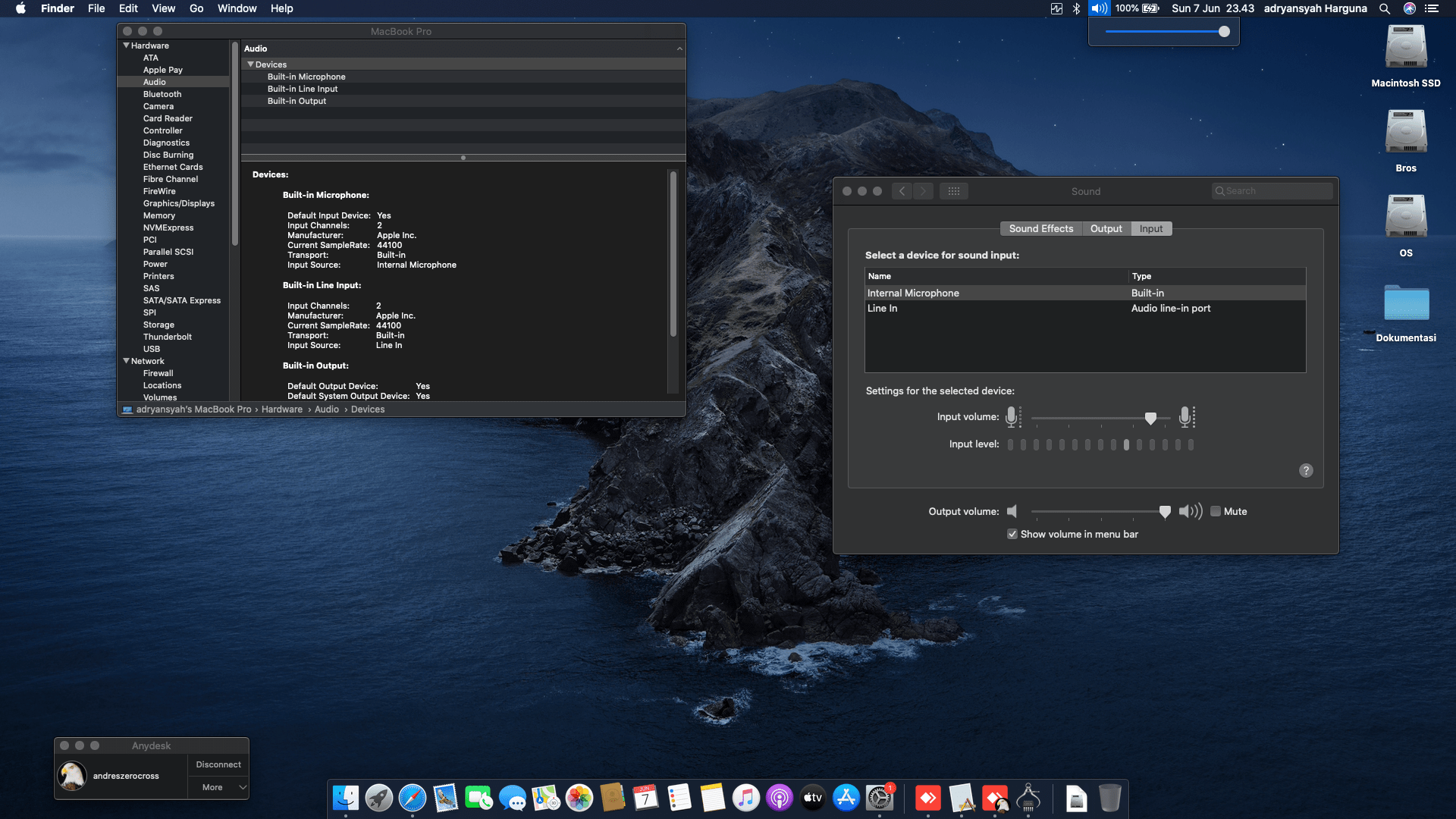The width and height of the screenshot is (1456, 819).
Task: Collapse the Devices disclosure triangle
Action: [250, 64]
